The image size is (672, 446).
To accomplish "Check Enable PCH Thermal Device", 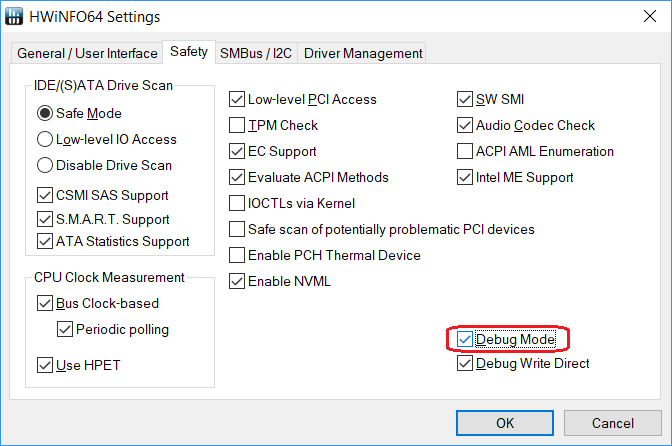I will pyautogui.click(x=237, y=255).
